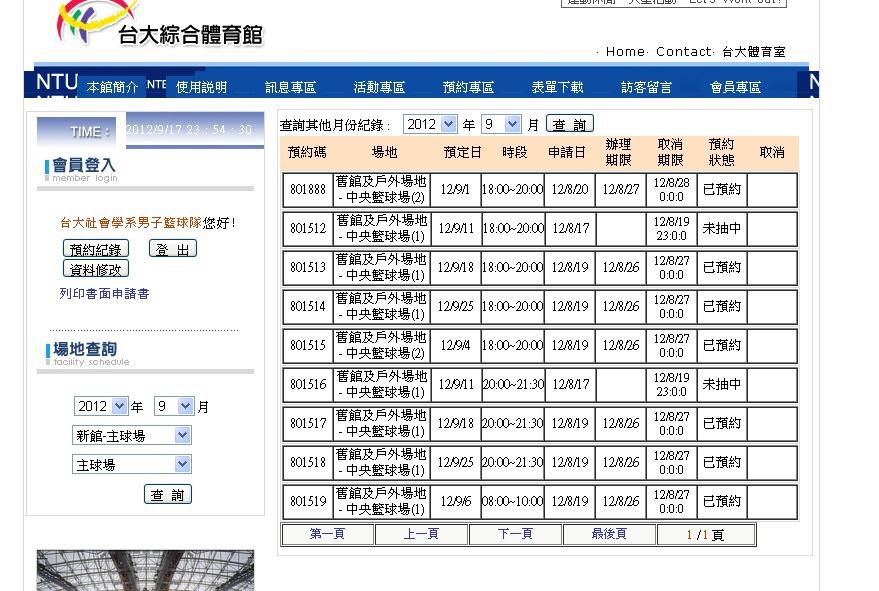Open the 新館-主球場 venue dropdown
This screenshot has height=591, width=879.
pyautogui.click(x=132, y=435)
